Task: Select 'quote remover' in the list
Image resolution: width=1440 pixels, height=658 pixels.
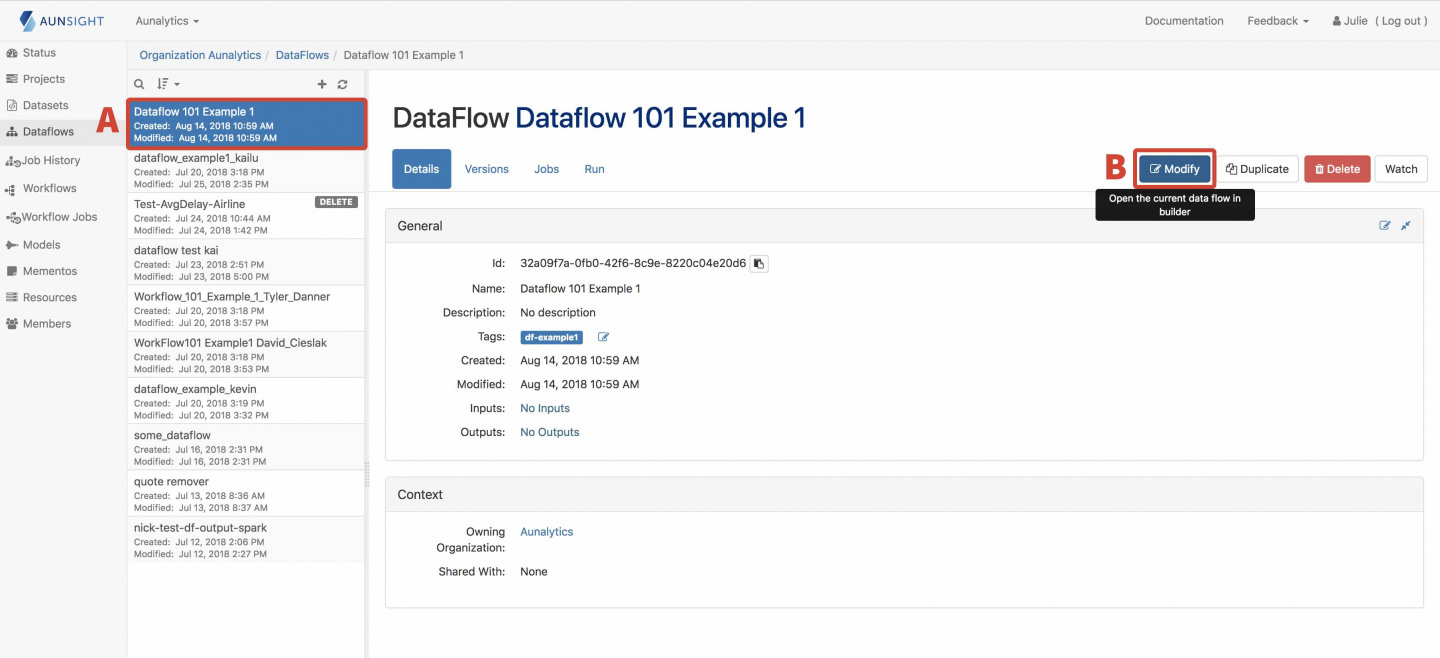Action: 247,493
